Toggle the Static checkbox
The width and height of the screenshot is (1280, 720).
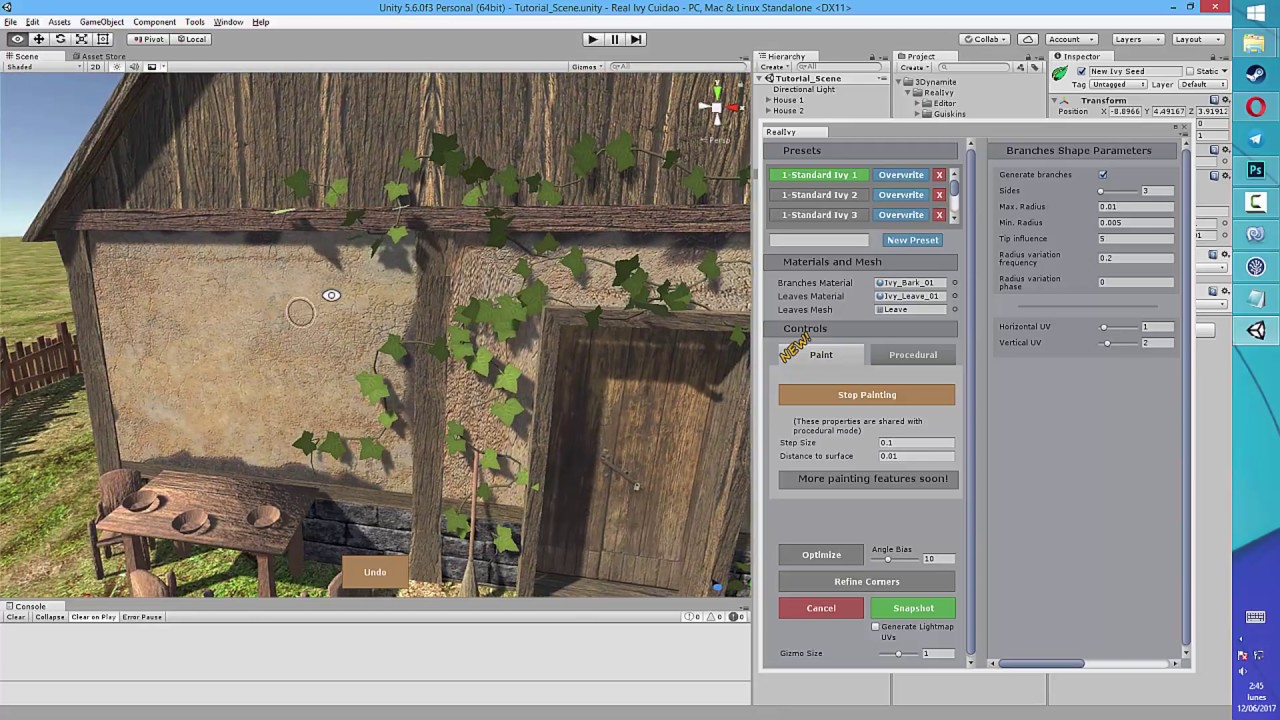coord(1190,72)
